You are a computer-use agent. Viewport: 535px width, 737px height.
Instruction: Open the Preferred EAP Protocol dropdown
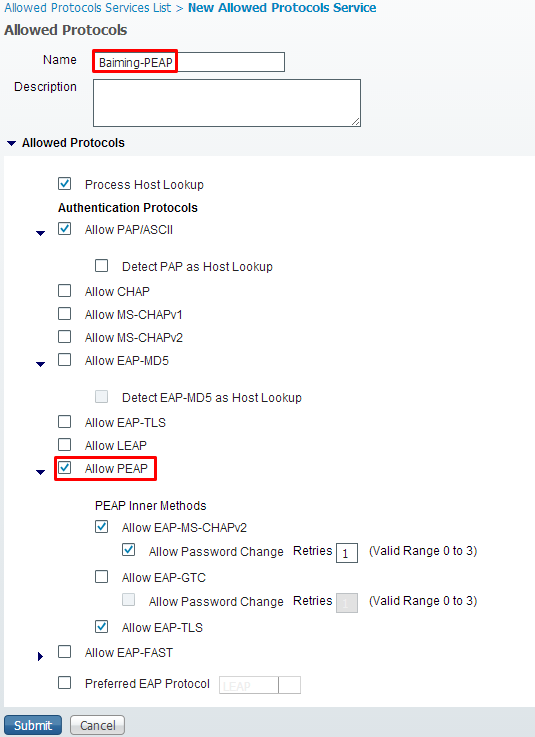click(289, 685)
